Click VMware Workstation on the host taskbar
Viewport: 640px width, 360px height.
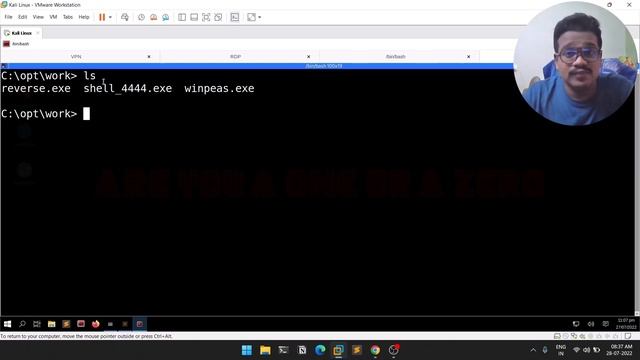coord(338,350)
